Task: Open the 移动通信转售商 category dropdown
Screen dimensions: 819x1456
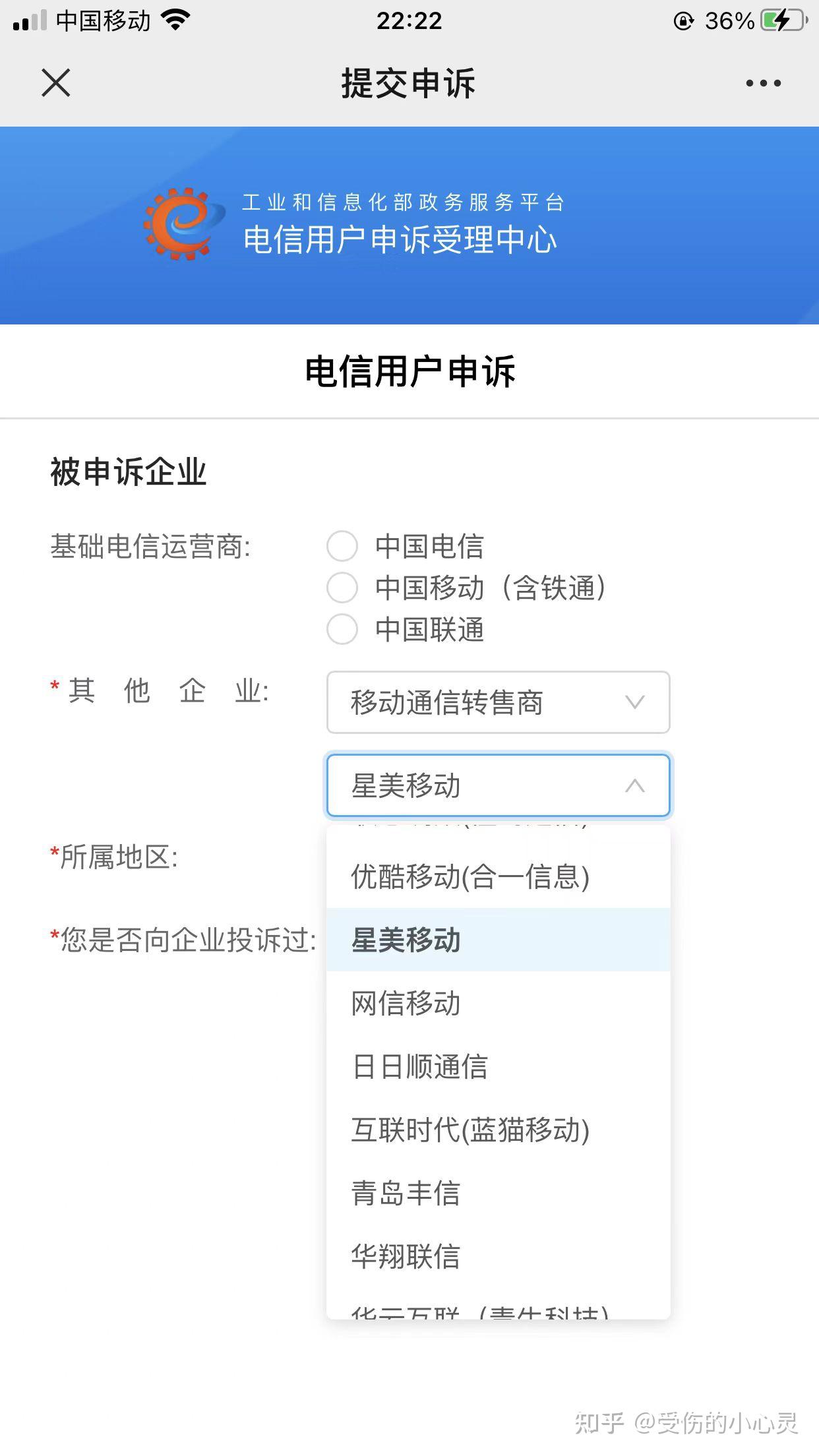Action: coord(498,702)
